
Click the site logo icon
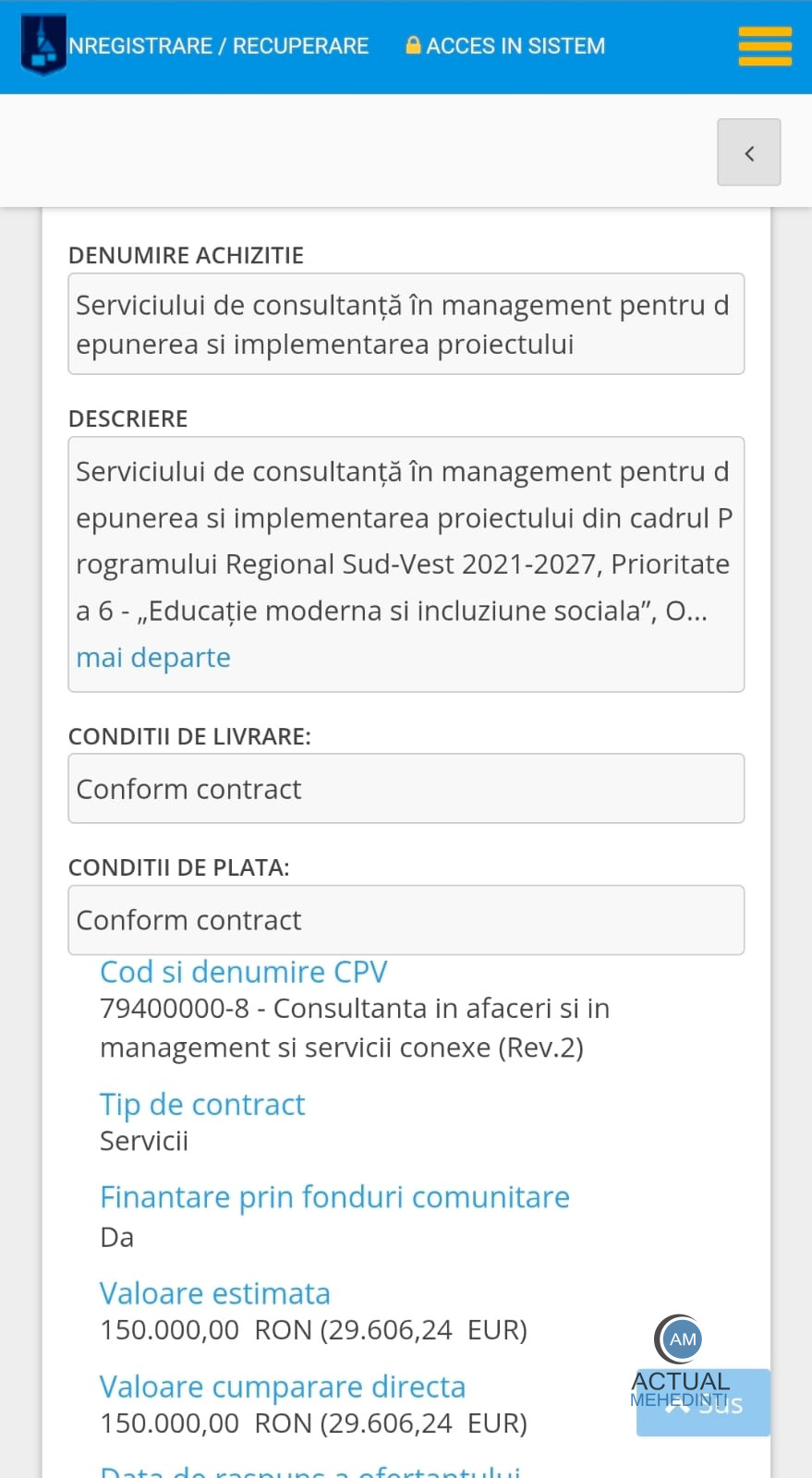click(x=42, y=44)
